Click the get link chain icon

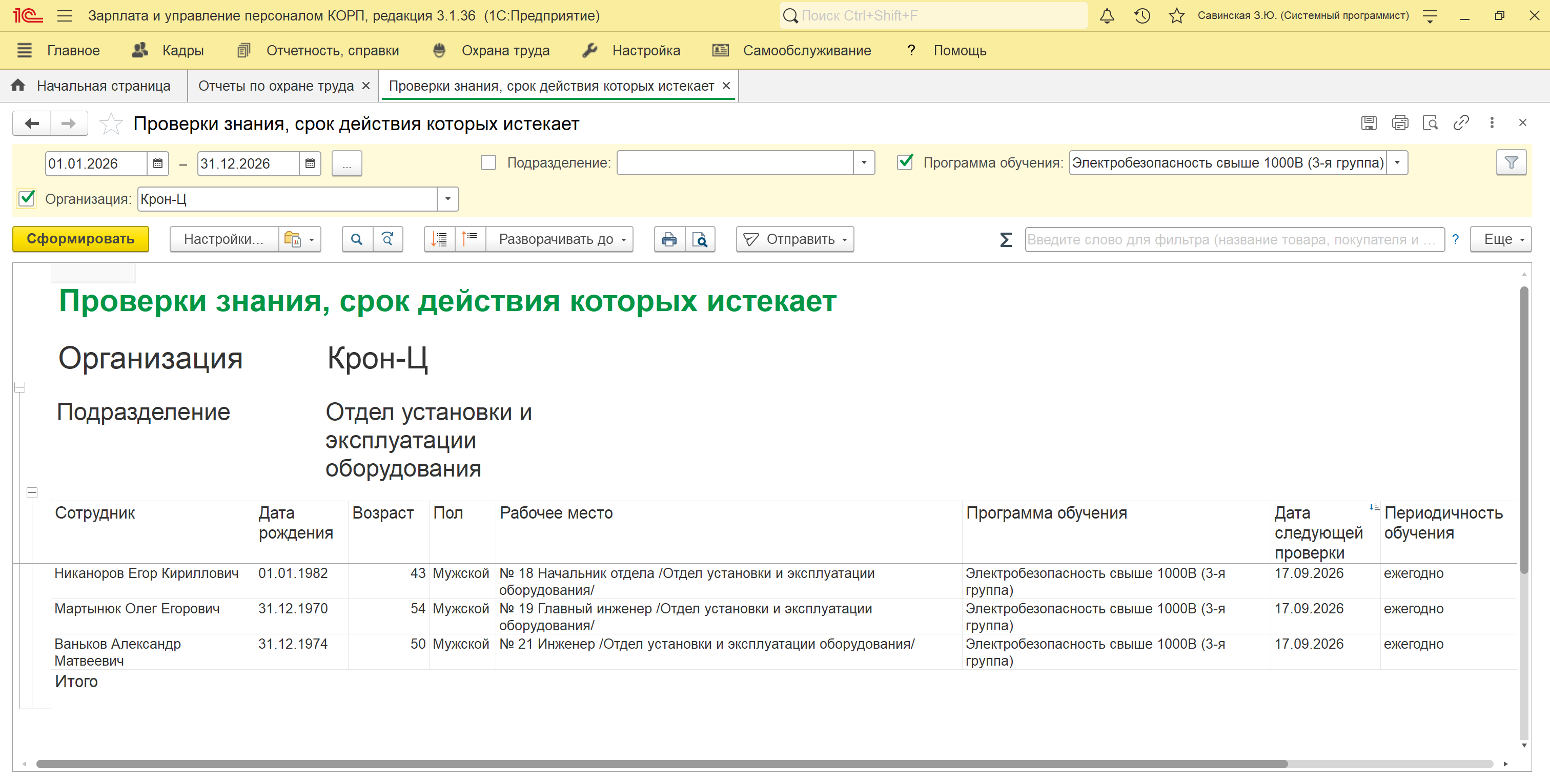[x=1461, y=123]
